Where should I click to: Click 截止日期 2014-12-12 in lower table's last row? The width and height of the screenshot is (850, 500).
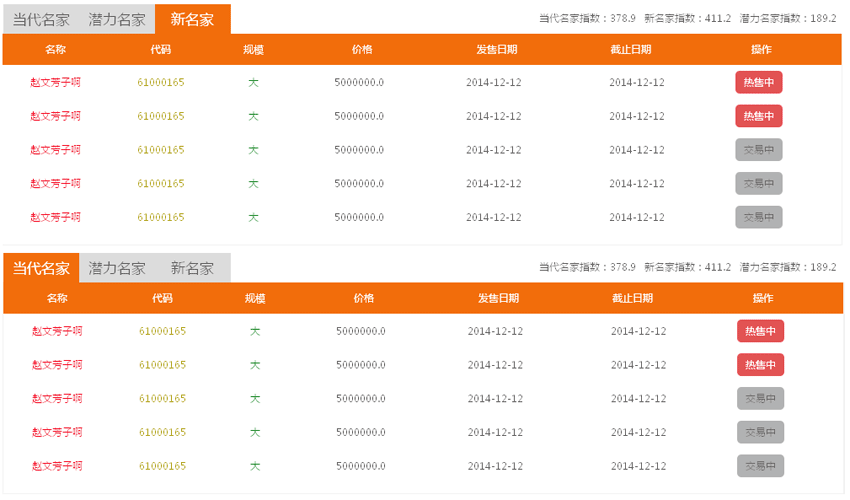[638, 465]
